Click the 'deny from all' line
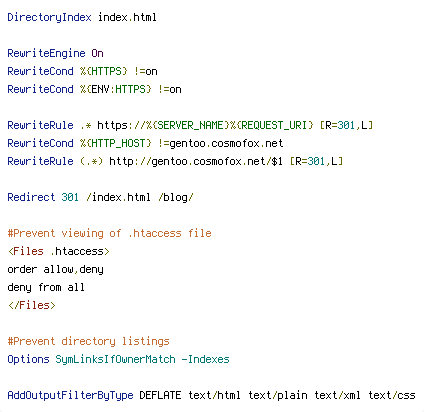Screen dimensions: 424x412 pyautogui.click(x=46, y=287)
